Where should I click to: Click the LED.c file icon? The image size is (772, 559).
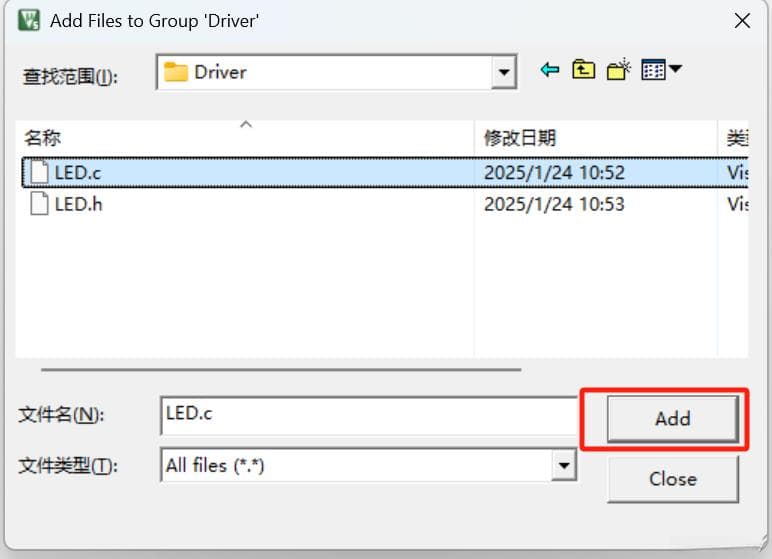[x=39, y=172]
